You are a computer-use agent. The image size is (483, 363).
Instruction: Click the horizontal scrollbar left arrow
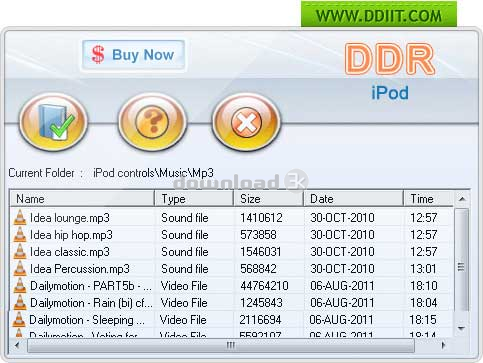[17, 345]
